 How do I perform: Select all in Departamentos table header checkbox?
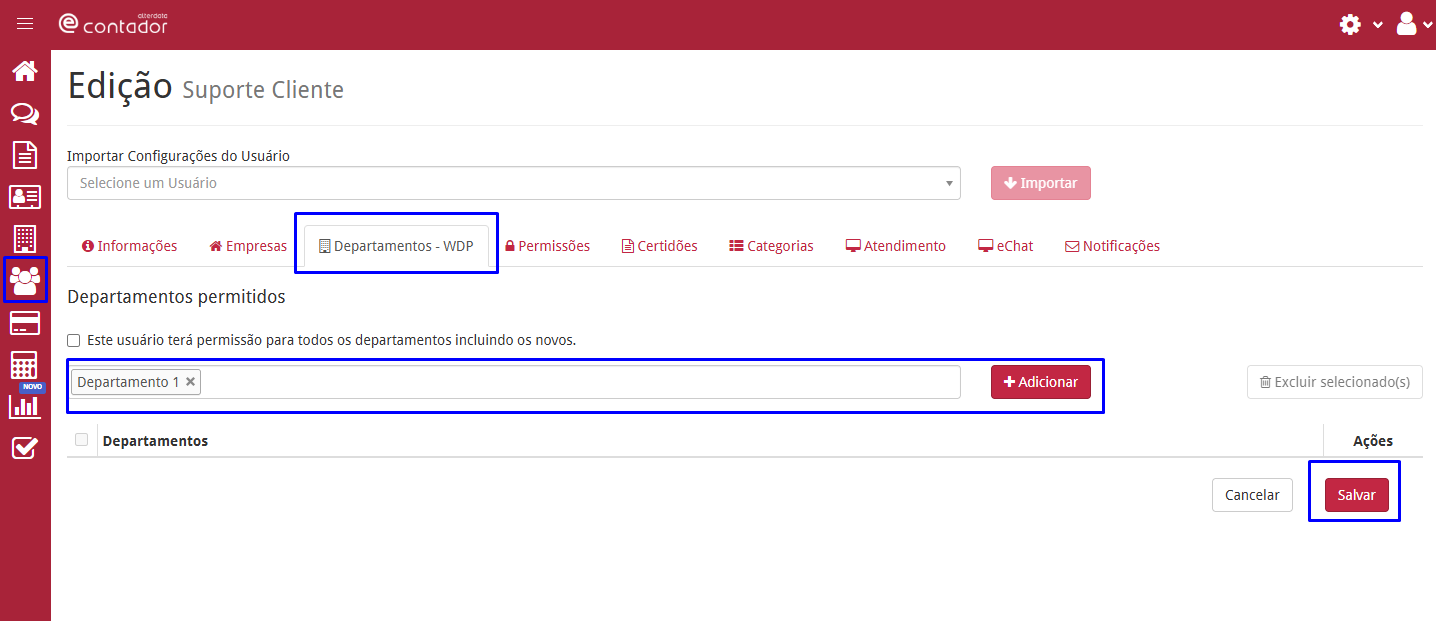[82, 439]
